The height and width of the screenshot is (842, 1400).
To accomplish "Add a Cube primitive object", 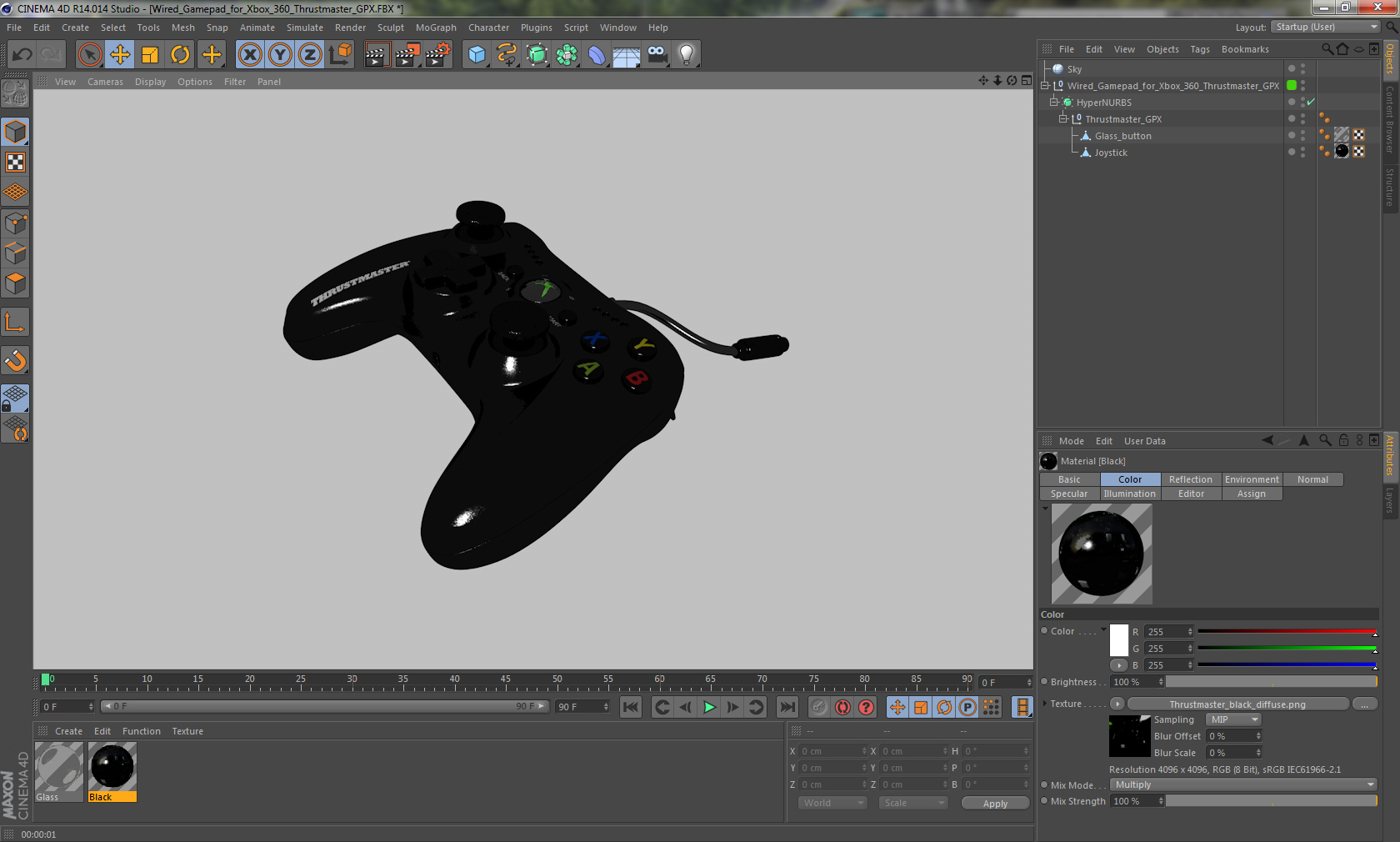I will tap(477, 55).
